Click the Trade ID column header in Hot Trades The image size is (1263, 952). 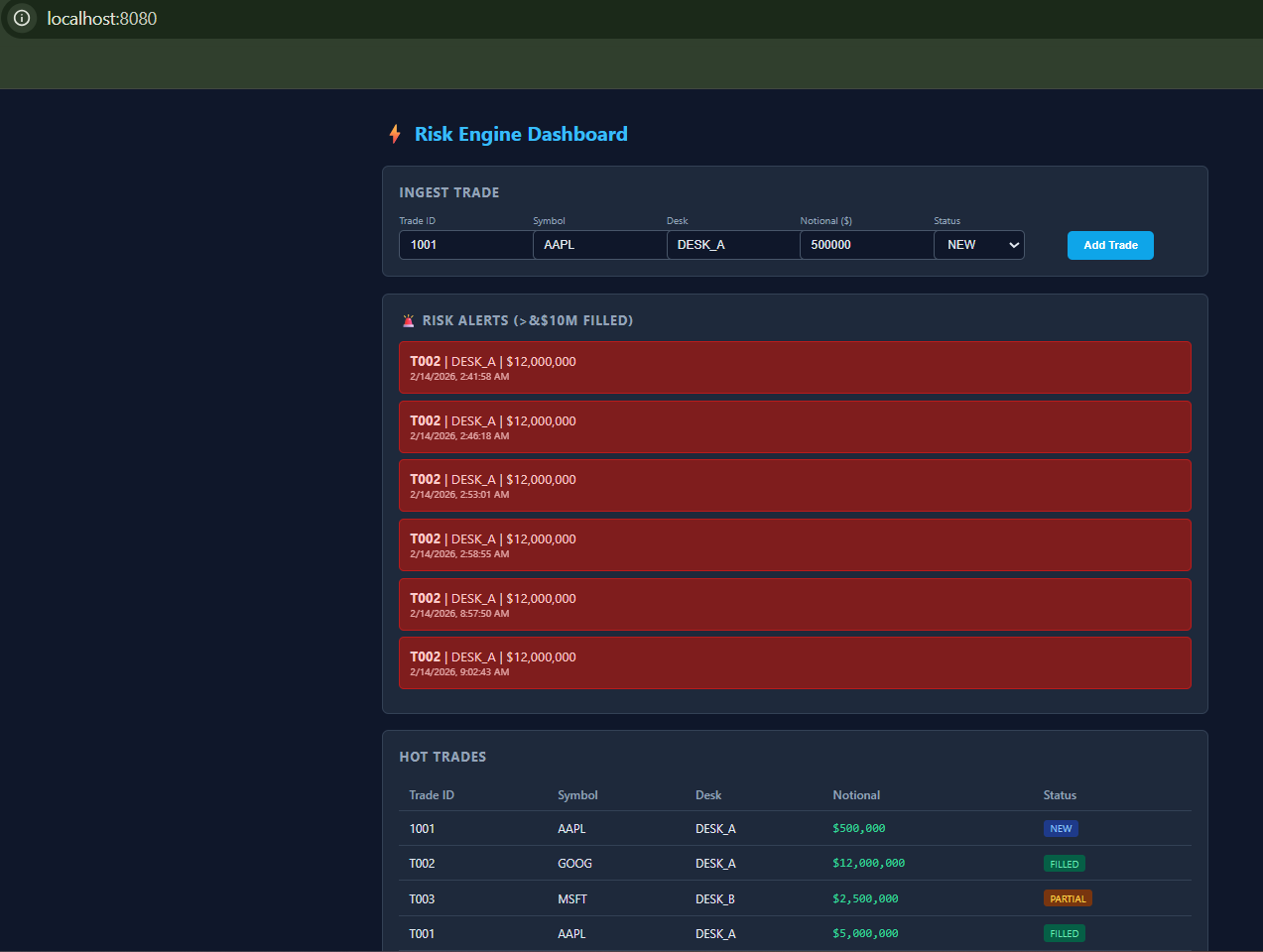coord(432,795)
